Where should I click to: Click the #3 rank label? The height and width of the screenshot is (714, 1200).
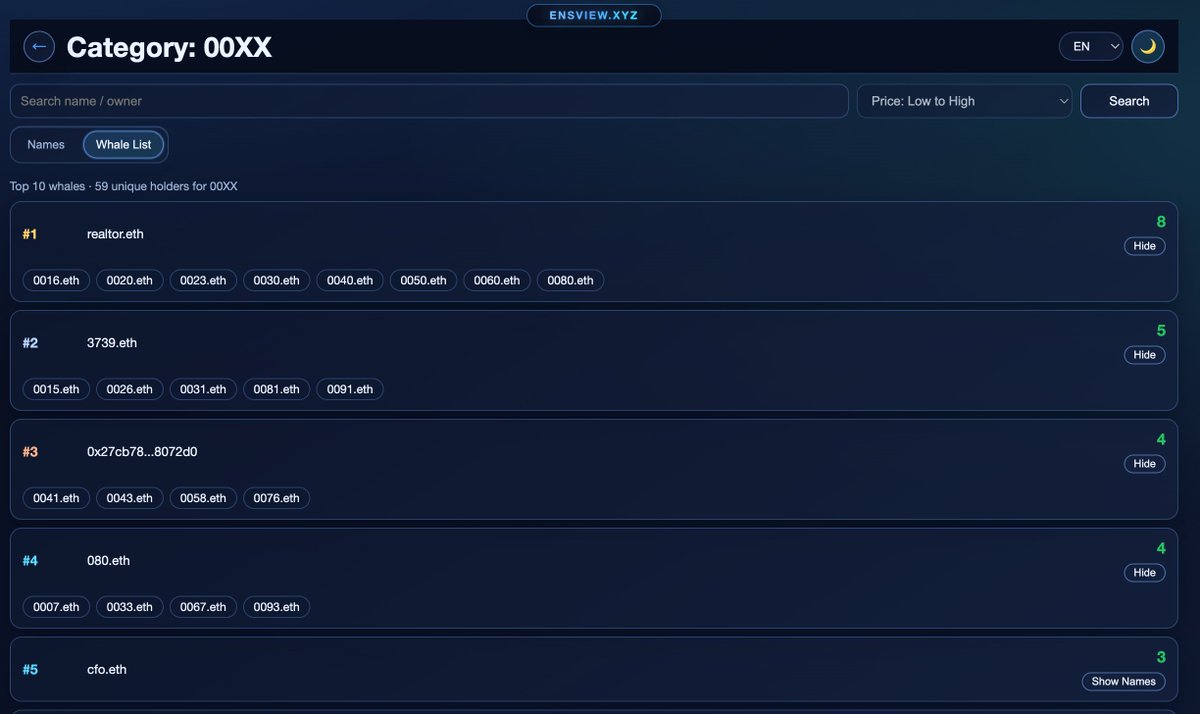(30, 452)
